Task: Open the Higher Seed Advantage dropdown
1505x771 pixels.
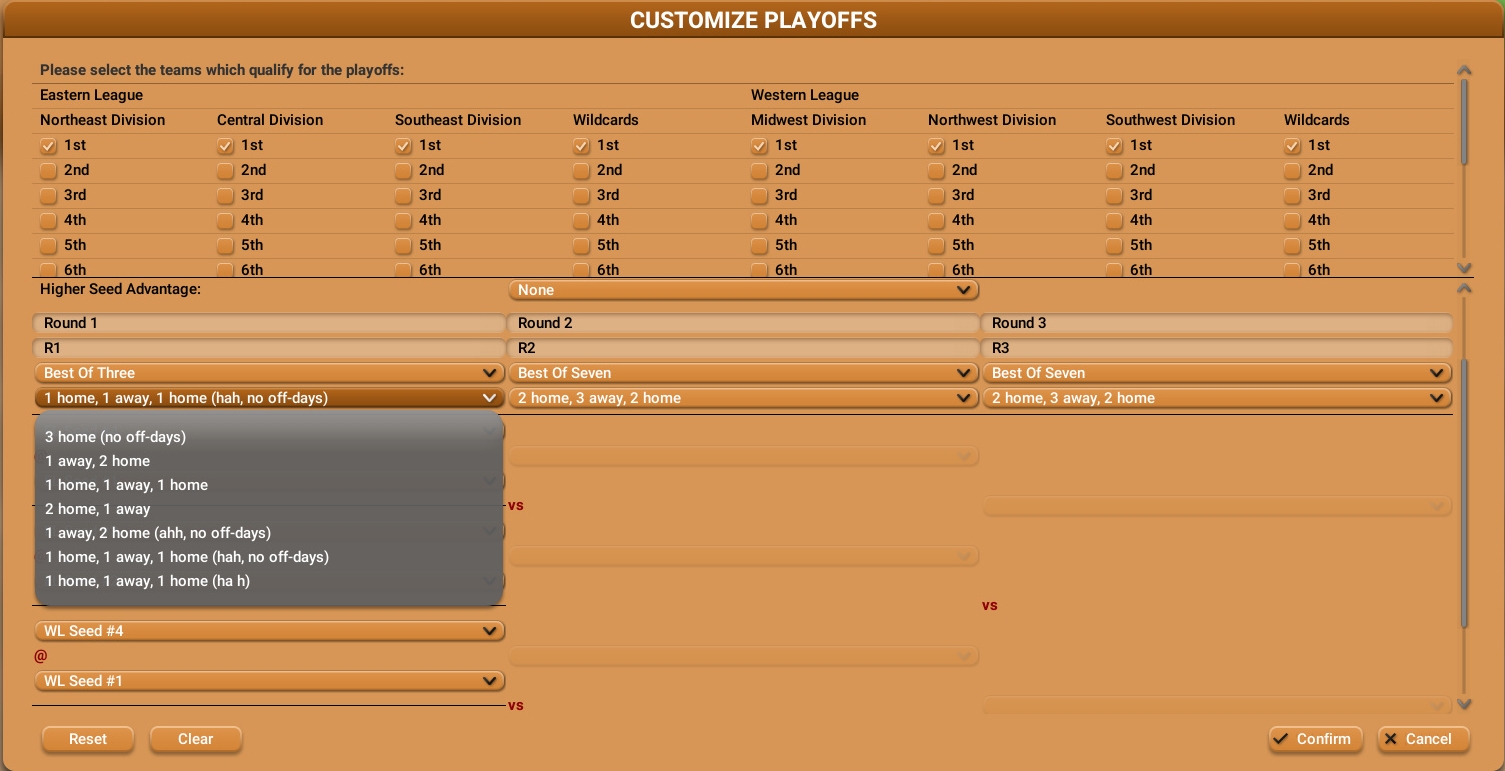Action: pyautogui.click(x=743, y=290)
